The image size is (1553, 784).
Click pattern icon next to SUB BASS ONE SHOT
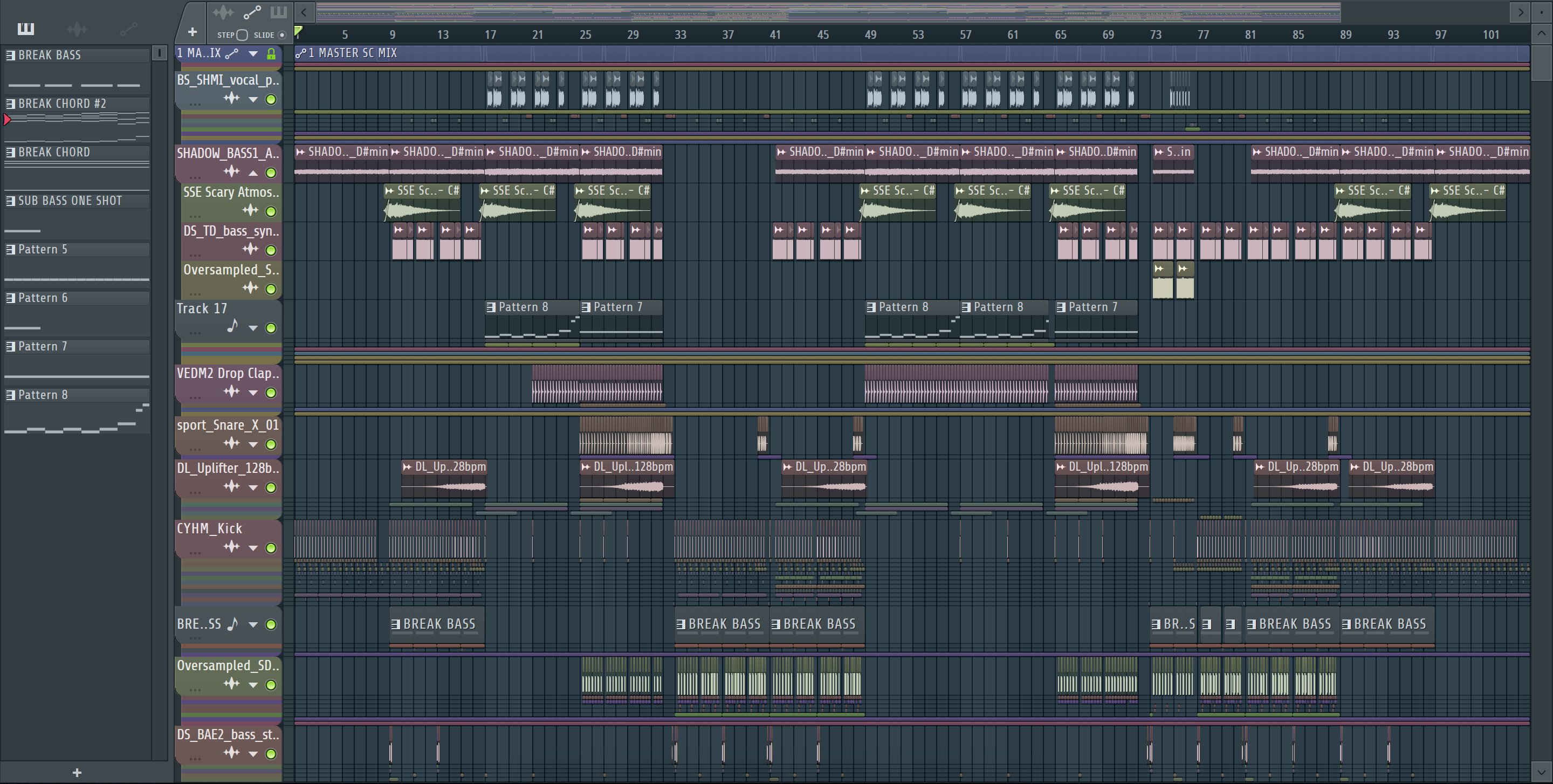point(11,201)
